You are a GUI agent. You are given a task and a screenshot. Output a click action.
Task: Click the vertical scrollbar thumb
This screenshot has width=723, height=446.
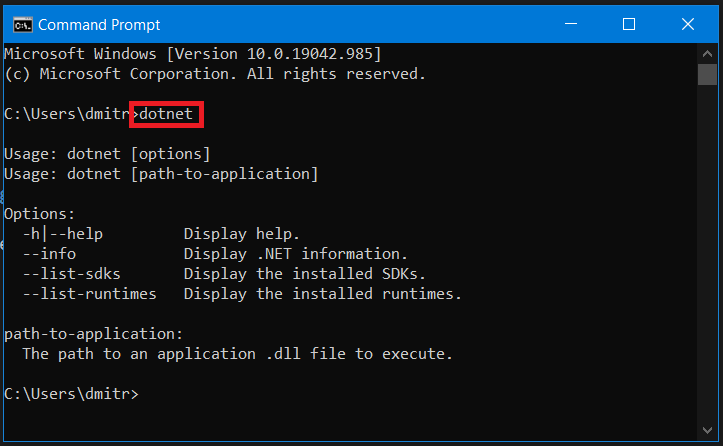tap(706, 75)
